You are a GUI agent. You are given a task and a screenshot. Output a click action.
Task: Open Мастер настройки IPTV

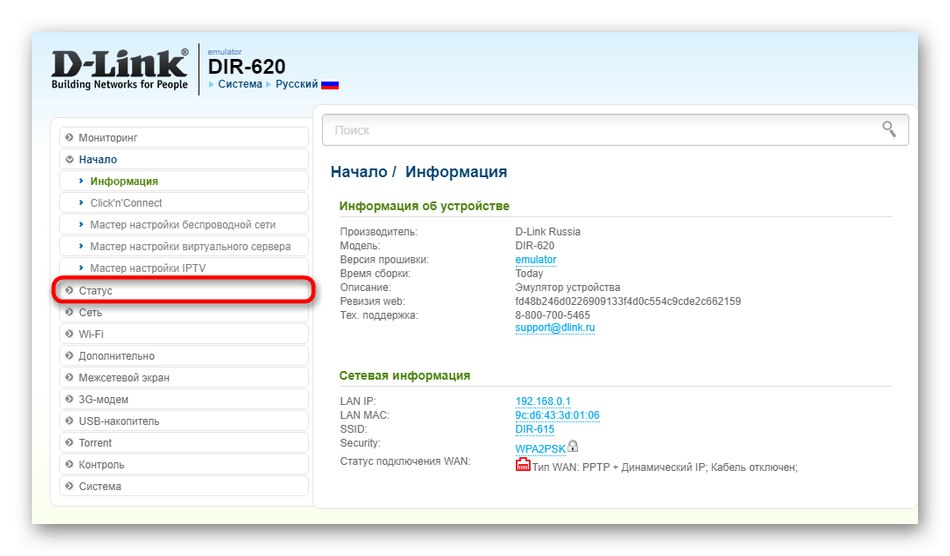click(184, 268)
